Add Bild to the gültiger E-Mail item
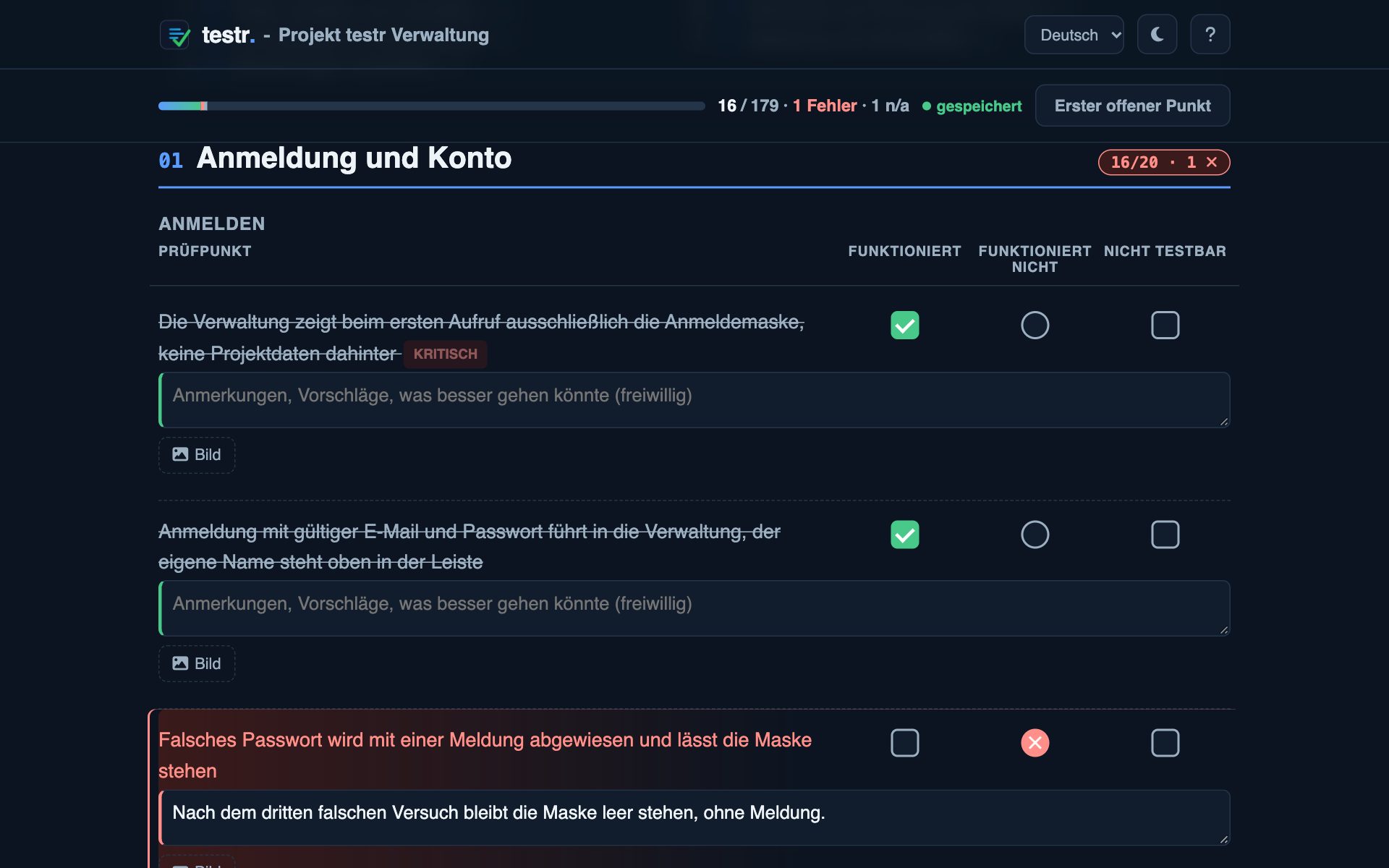This screenshot has width=1389, height=868. (197, 663)
